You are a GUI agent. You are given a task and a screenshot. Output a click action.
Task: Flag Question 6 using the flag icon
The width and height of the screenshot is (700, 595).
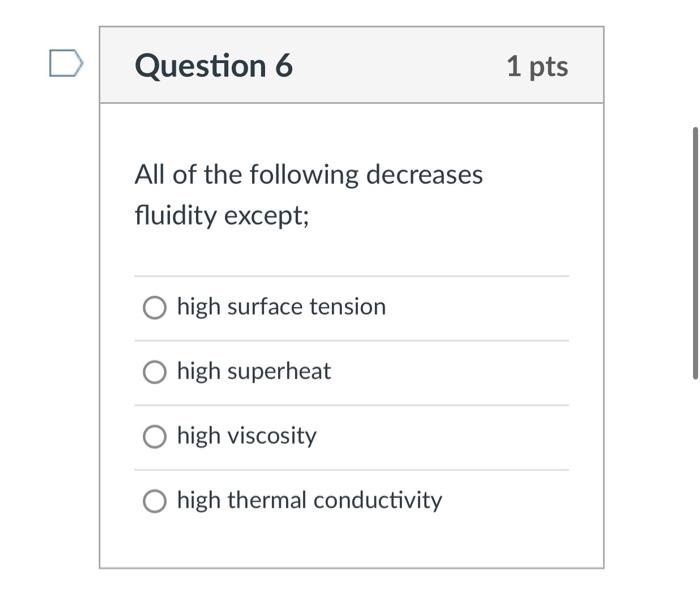[x=65, y=65]
